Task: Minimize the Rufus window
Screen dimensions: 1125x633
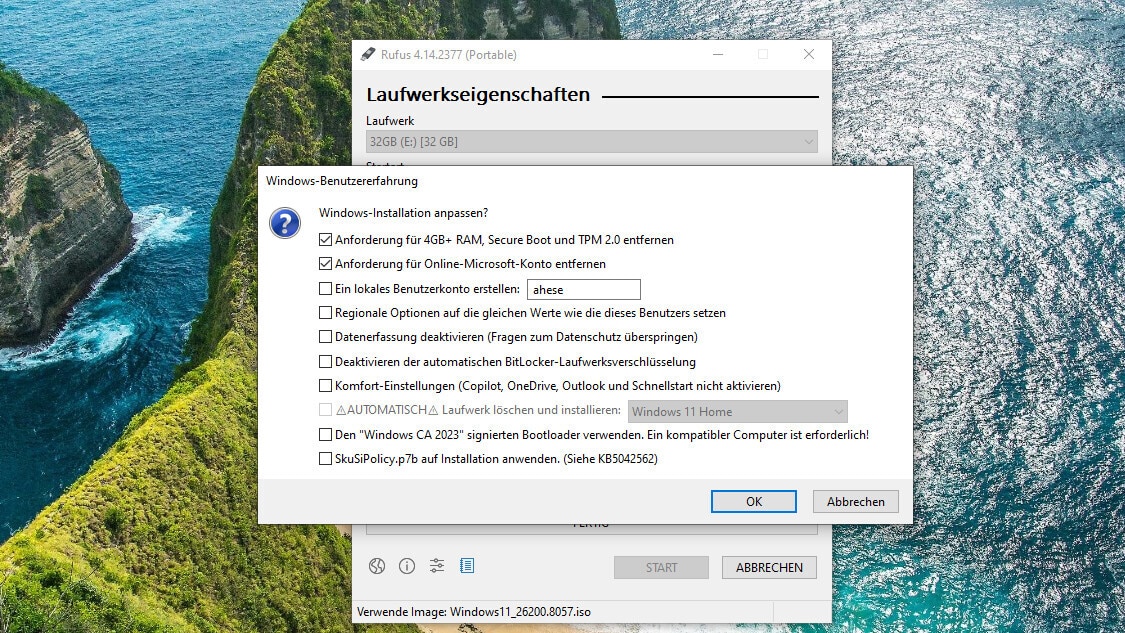Action: pos(718,55)
